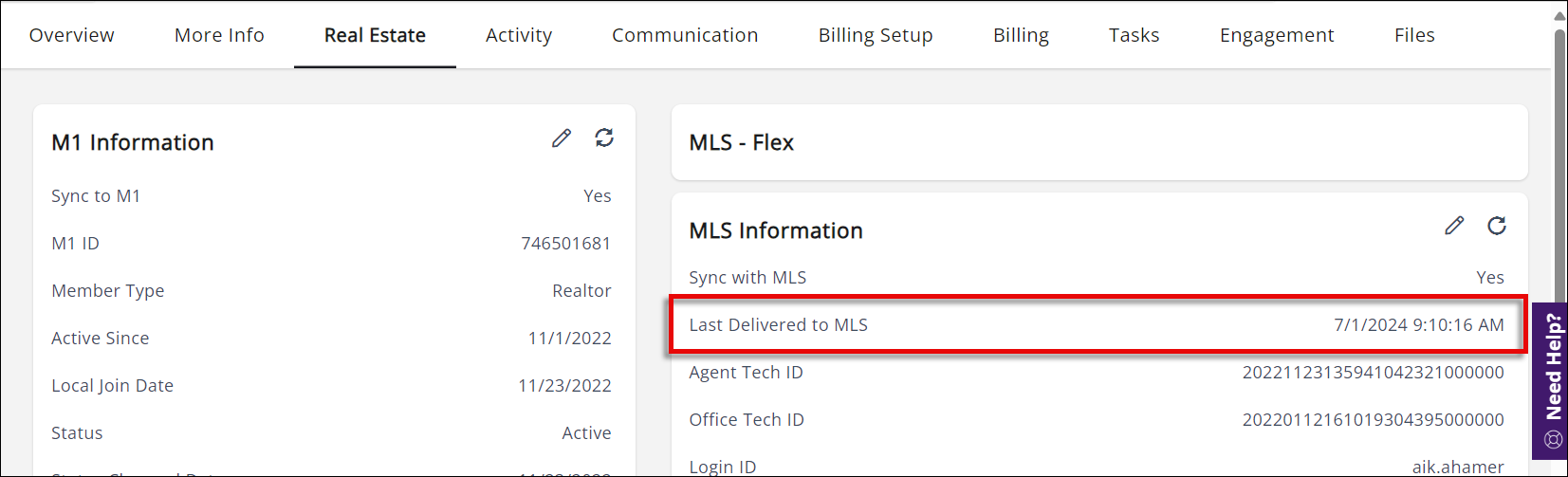1568x477 pixels.
Task: Open the Billing tab
Action: [1021, 35]
